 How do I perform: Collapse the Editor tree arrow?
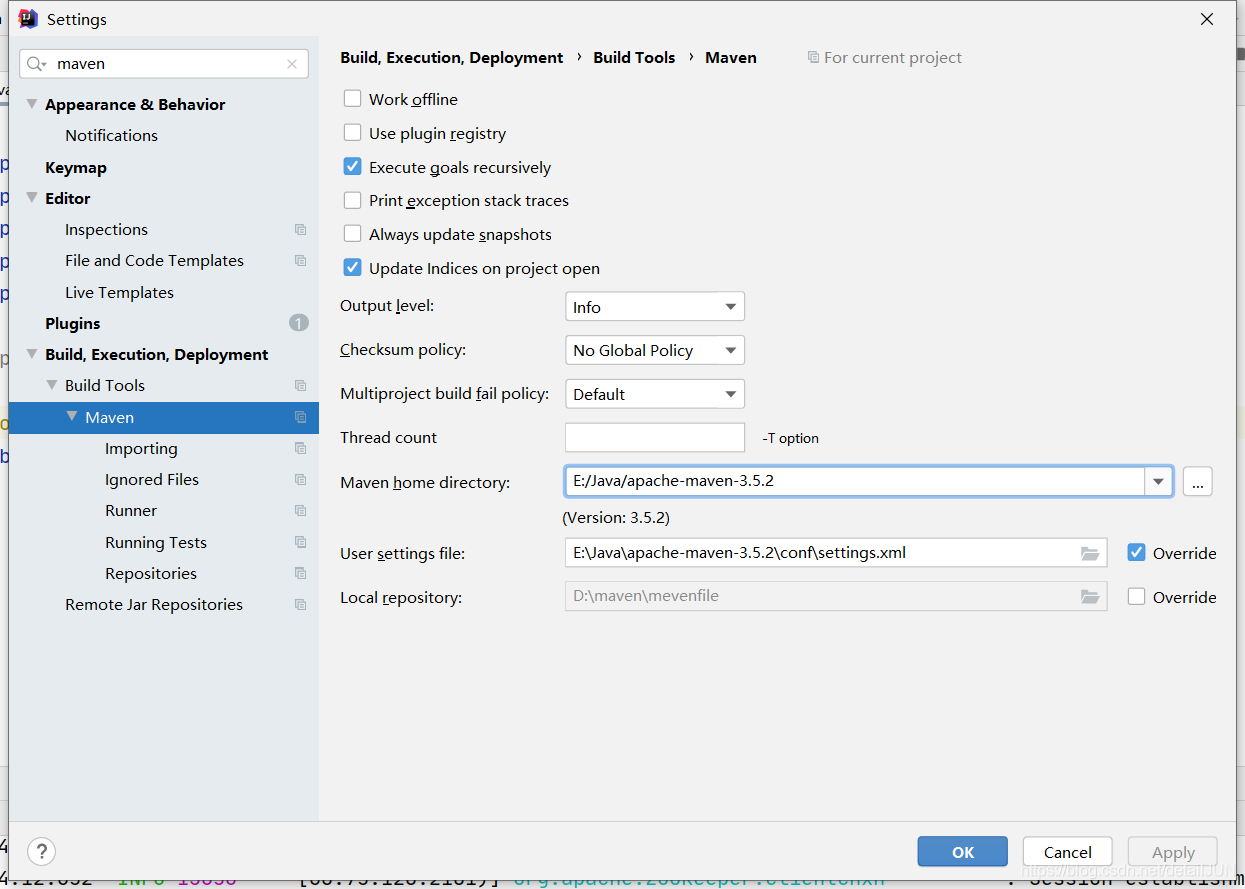pos(32,198)
